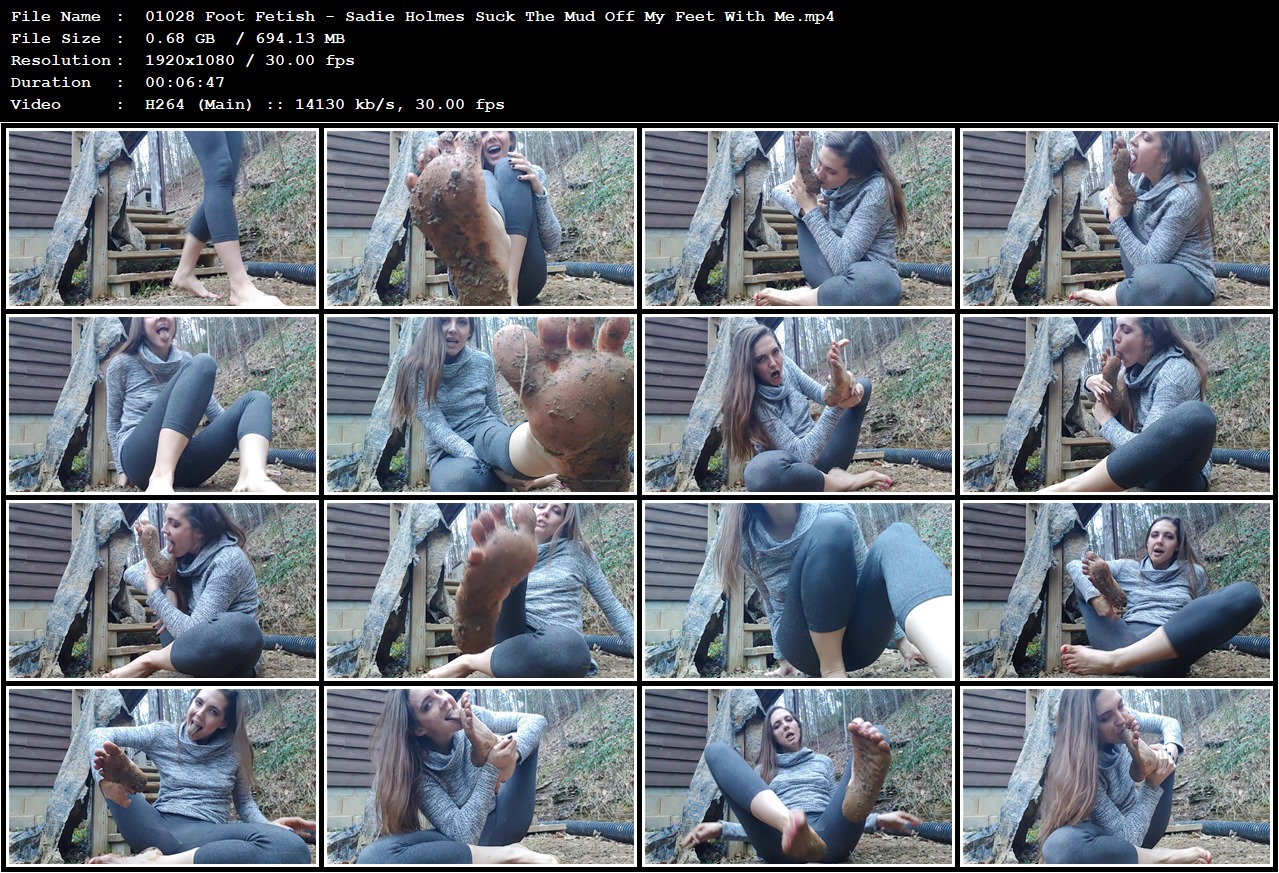
Task: Open fourth thumbnail in the third row
Action: [1117, 590]
